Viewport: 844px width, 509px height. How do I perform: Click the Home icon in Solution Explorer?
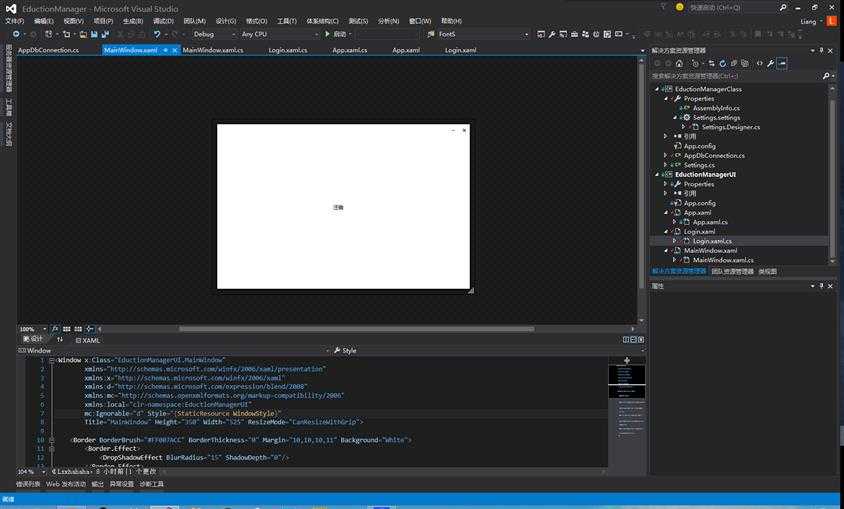click(679, 63)
